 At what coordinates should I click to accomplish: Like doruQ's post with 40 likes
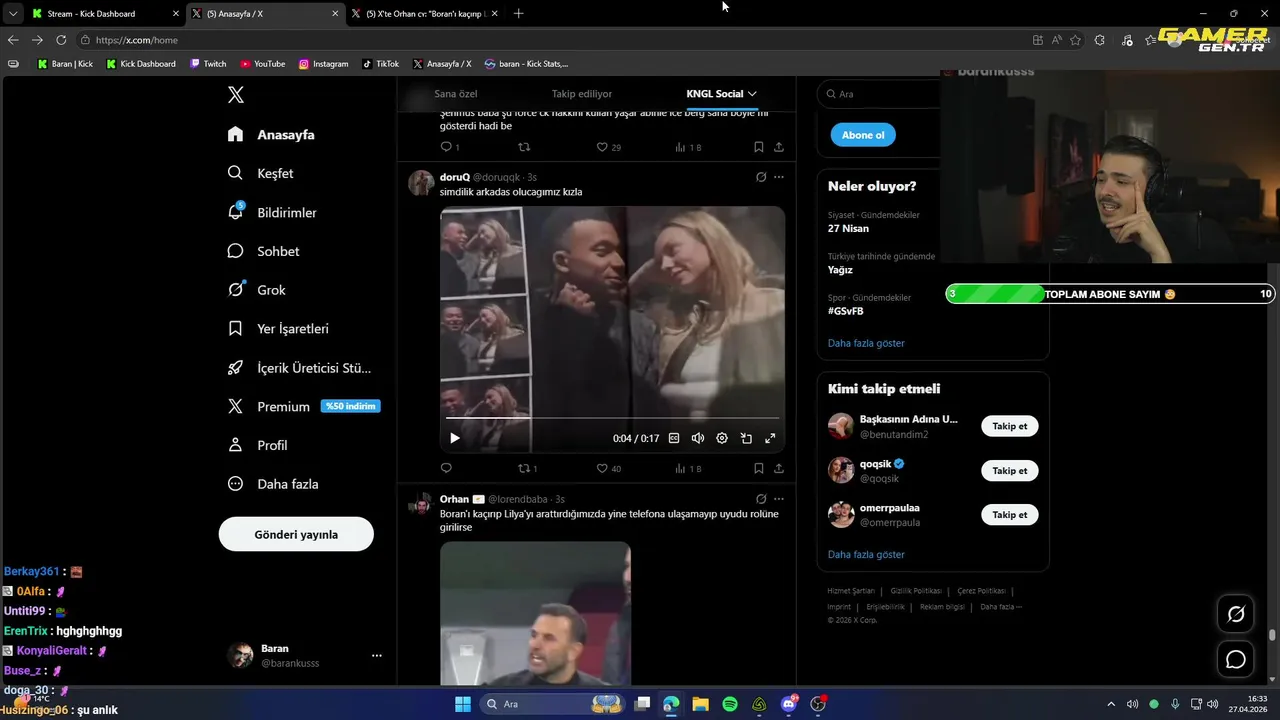point(608,468)
